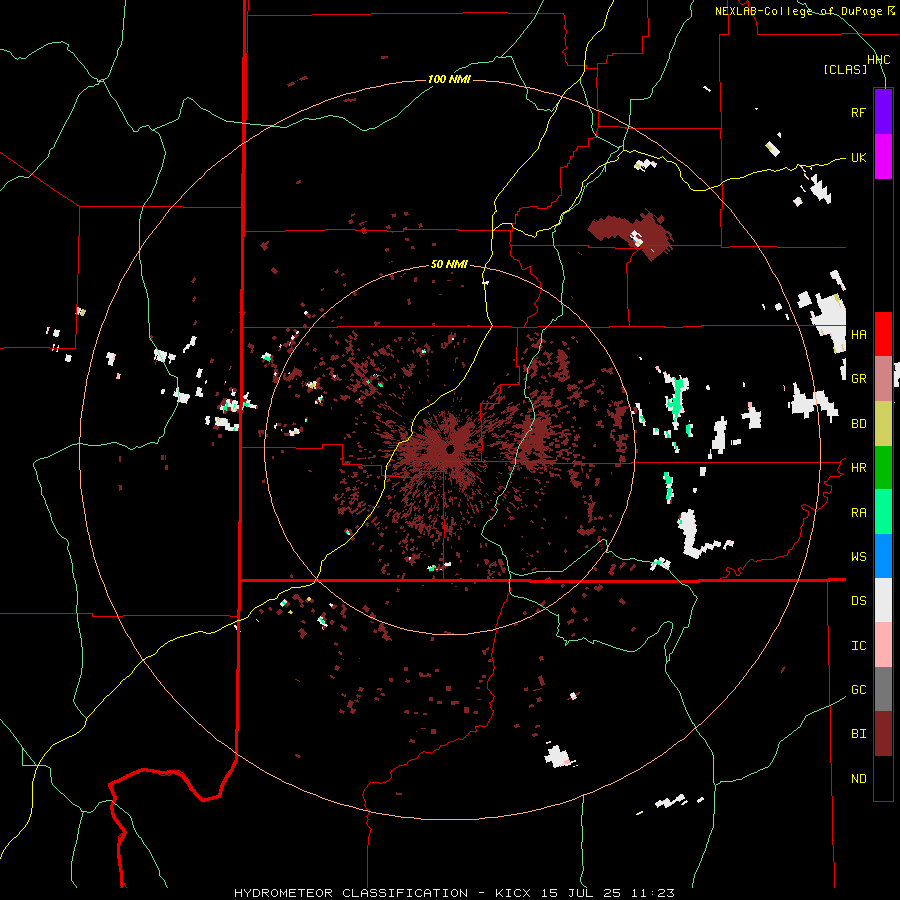This screenshot has width=900, height=900.
Task: Click the 'HA' legend label
Action: click(858, 334)
